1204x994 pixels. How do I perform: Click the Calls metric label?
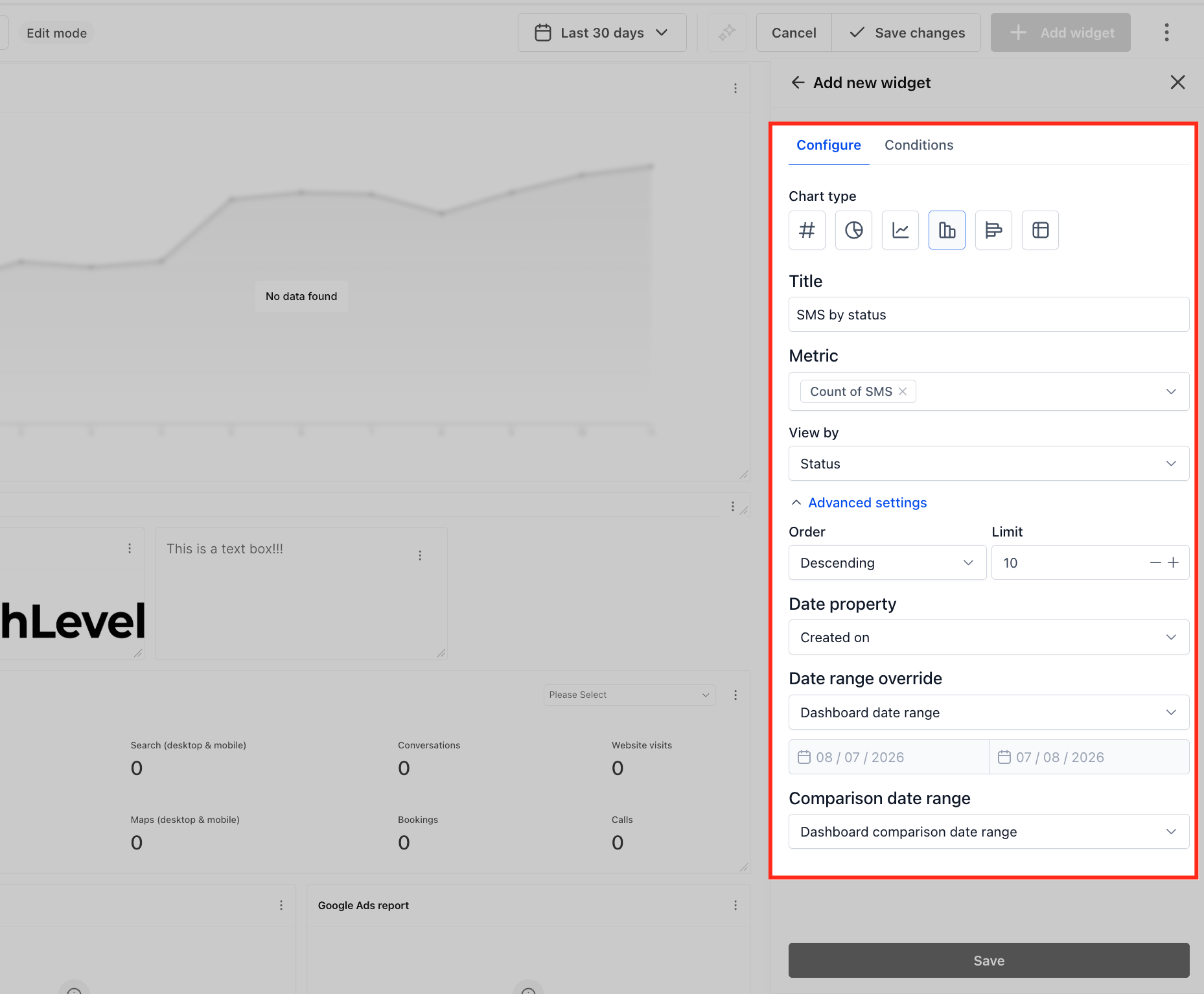click(x=622, y=820)
